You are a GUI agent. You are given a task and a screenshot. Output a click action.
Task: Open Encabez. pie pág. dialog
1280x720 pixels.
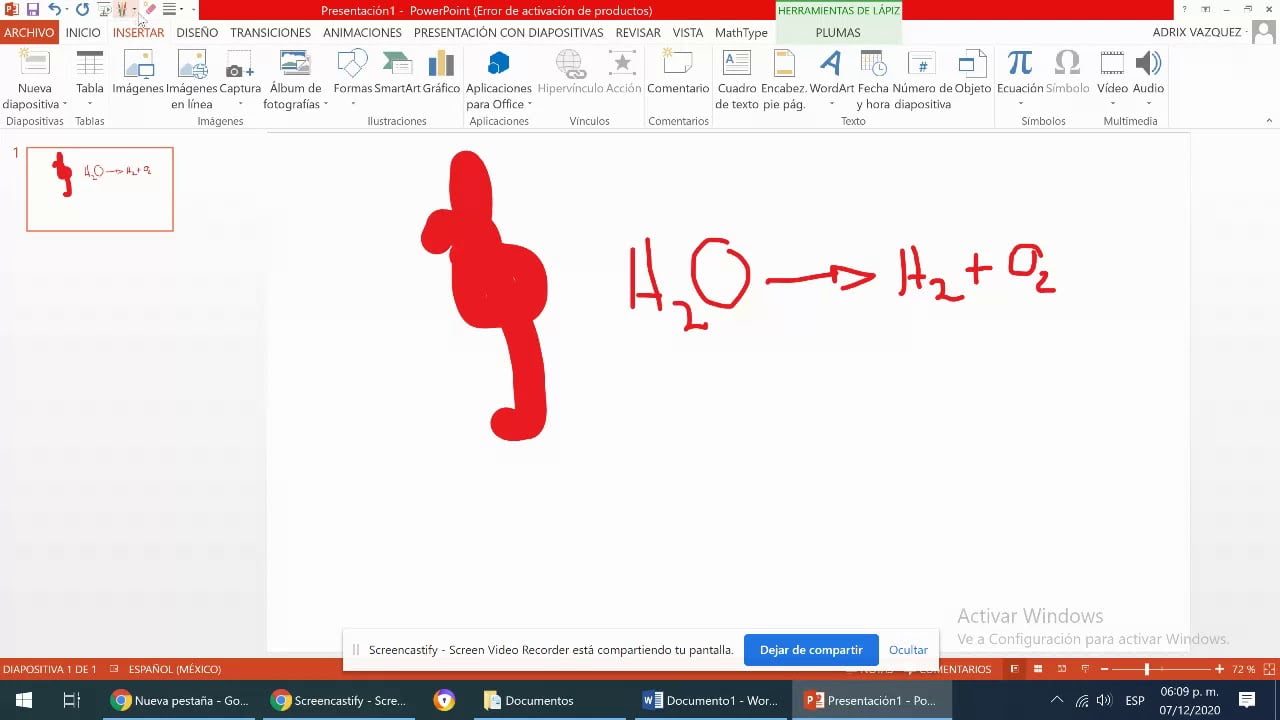point(784,79)
